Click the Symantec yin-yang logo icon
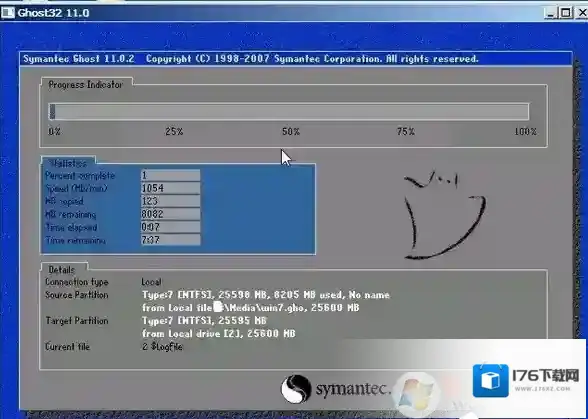The width and height of the screenshot is (588, 419). point(296,389)
